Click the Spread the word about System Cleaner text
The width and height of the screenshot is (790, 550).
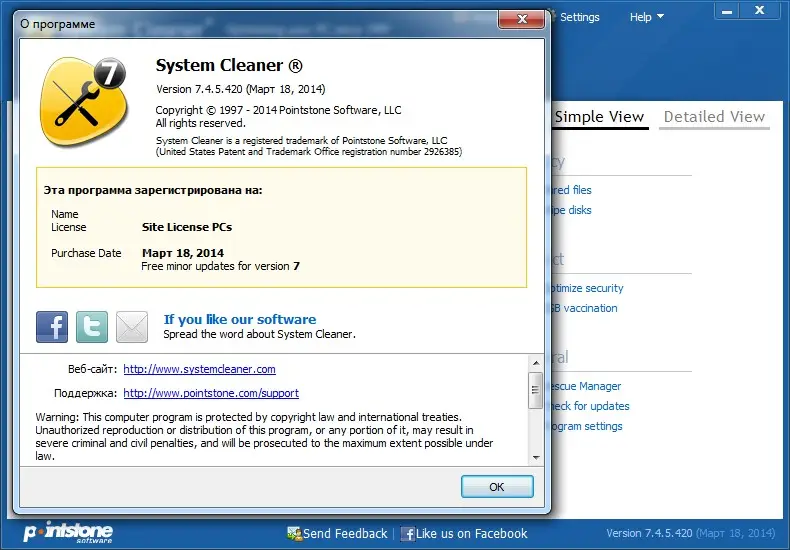(259, 334)
